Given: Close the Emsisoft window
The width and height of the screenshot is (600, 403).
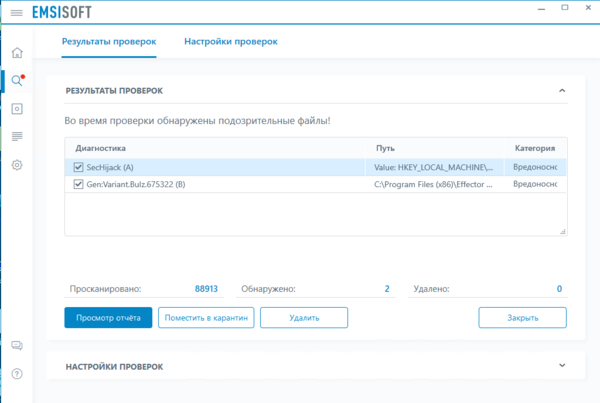Looking at the screenshot, I should 589,8.
